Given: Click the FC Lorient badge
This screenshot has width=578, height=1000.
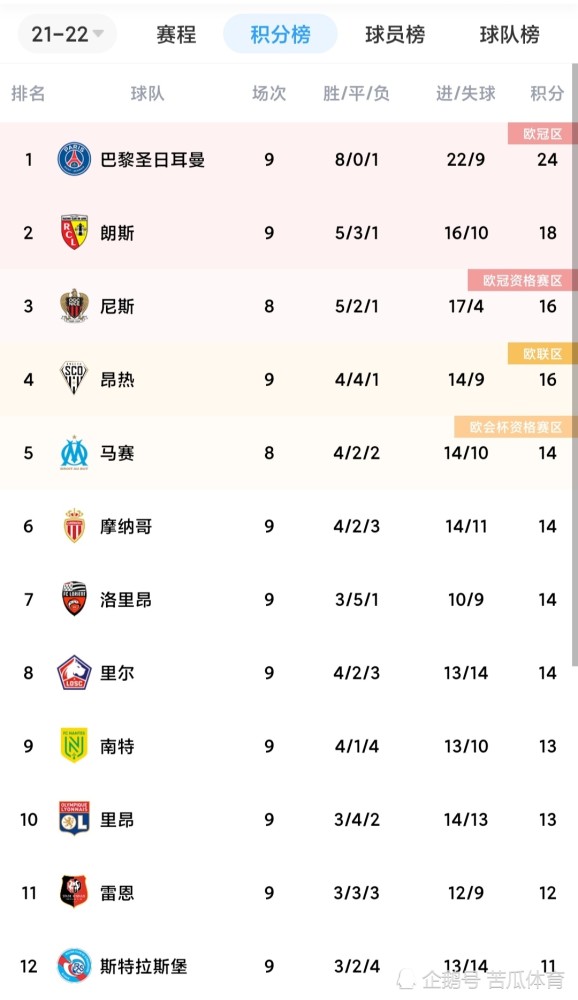Looking at the screenshot, I should pos(74,599).
